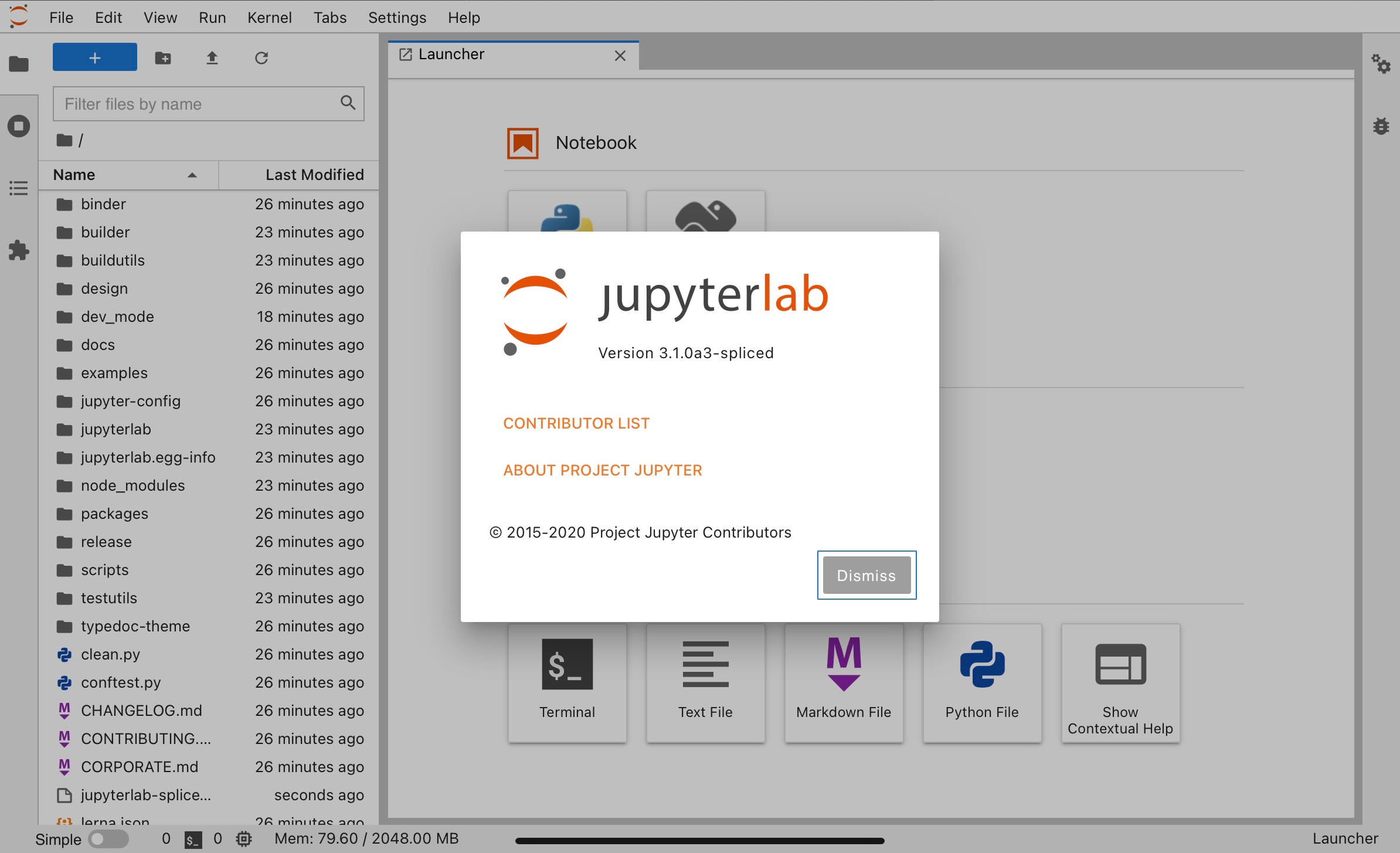Viewport: 1400px width, 853px height.
Task: Open the debugger panel on the right
Action: (x=1381, y=125)
